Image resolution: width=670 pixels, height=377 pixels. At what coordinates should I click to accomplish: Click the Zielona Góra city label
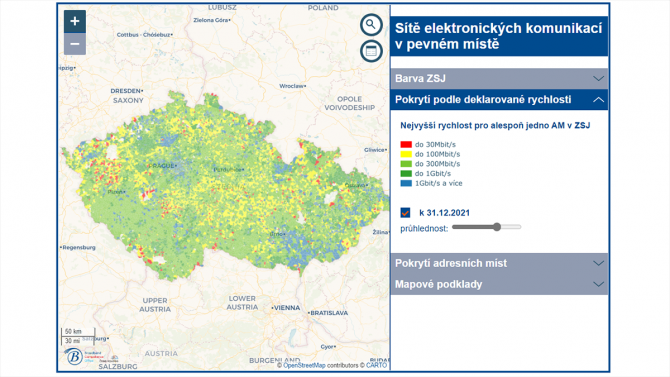pyautogui.click(x=212, y=20)
